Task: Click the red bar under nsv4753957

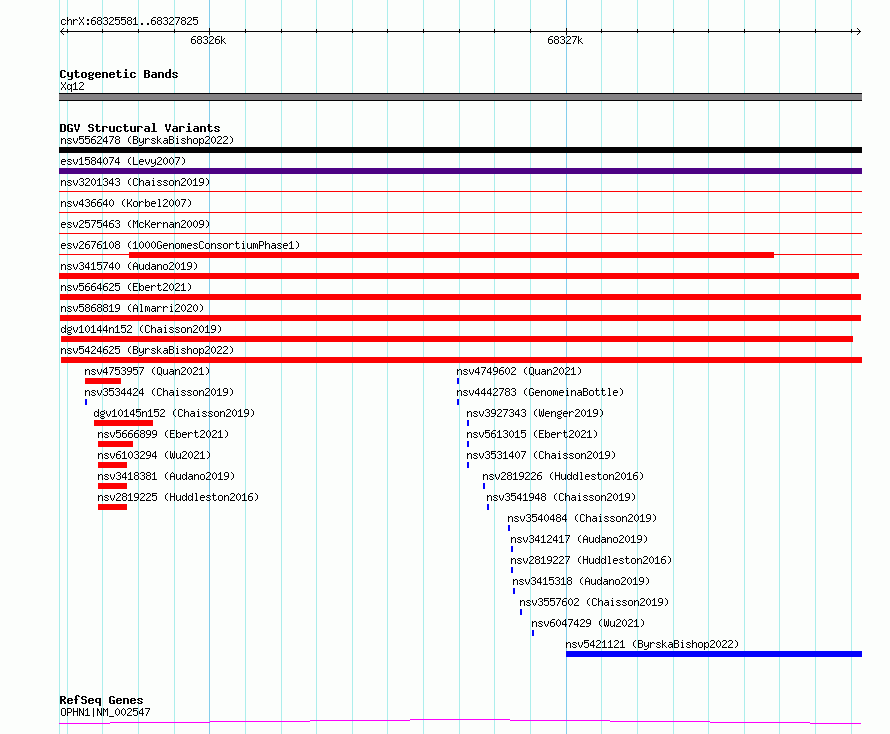Action: point(103,381)
